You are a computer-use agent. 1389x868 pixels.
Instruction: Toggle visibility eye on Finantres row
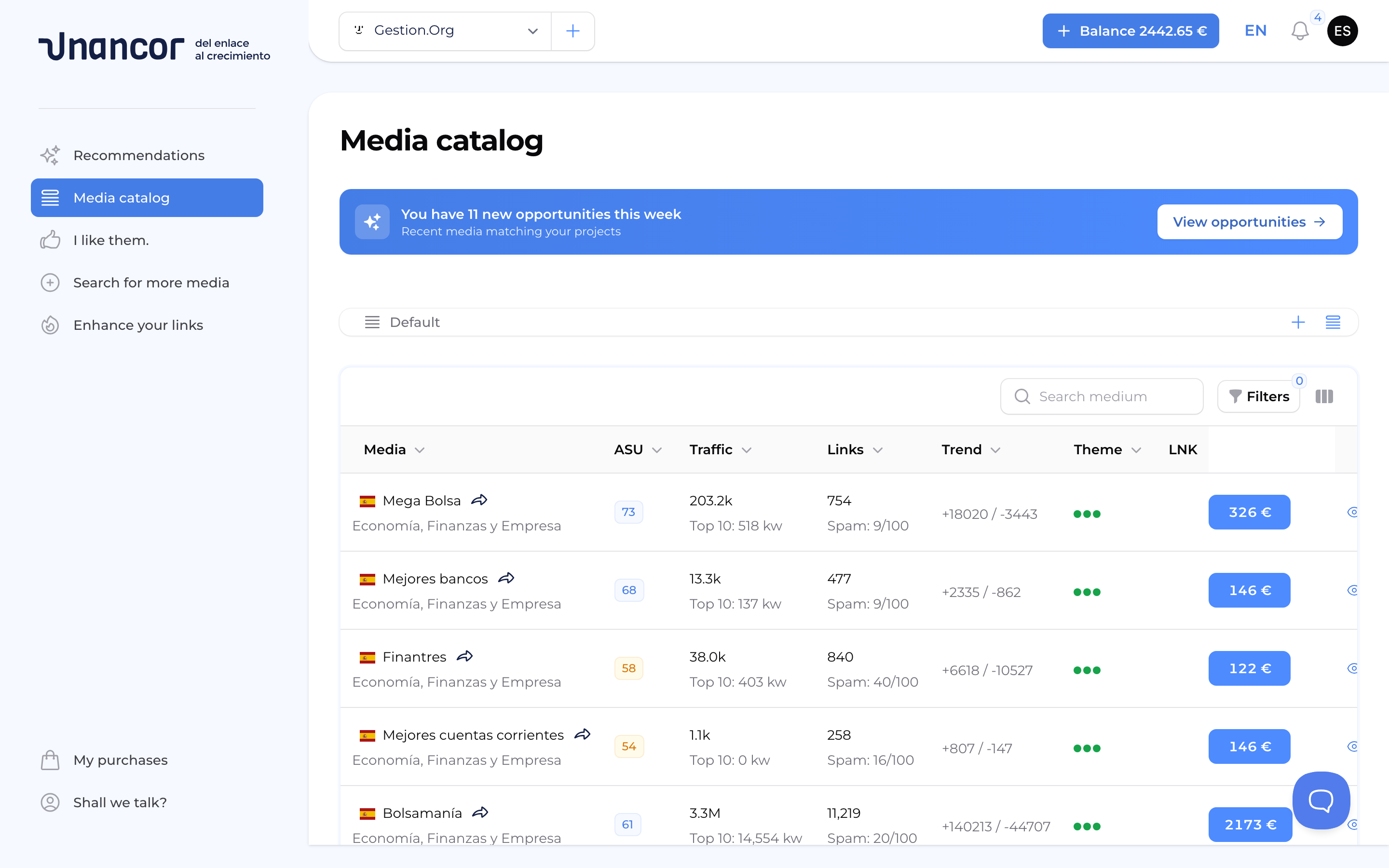point(1353,668)
